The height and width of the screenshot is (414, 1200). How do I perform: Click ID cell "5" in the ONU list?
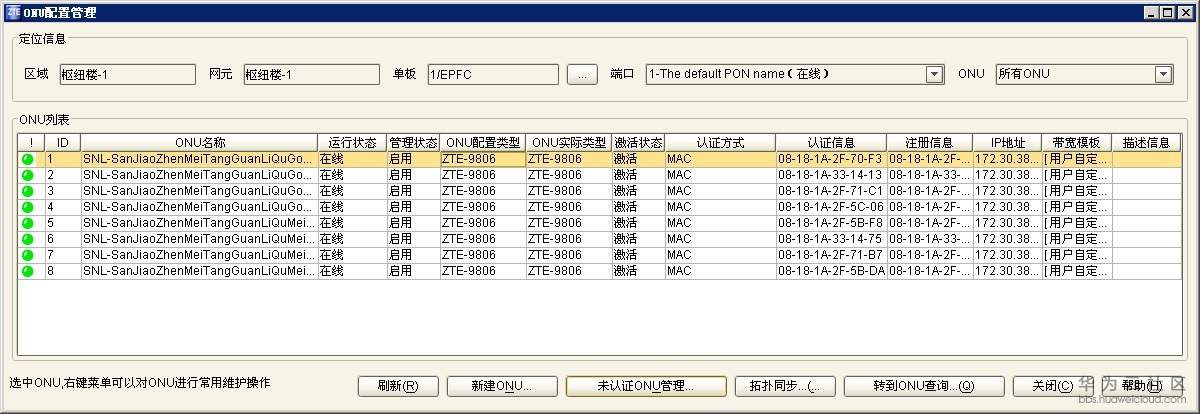(x=62, y=223)
